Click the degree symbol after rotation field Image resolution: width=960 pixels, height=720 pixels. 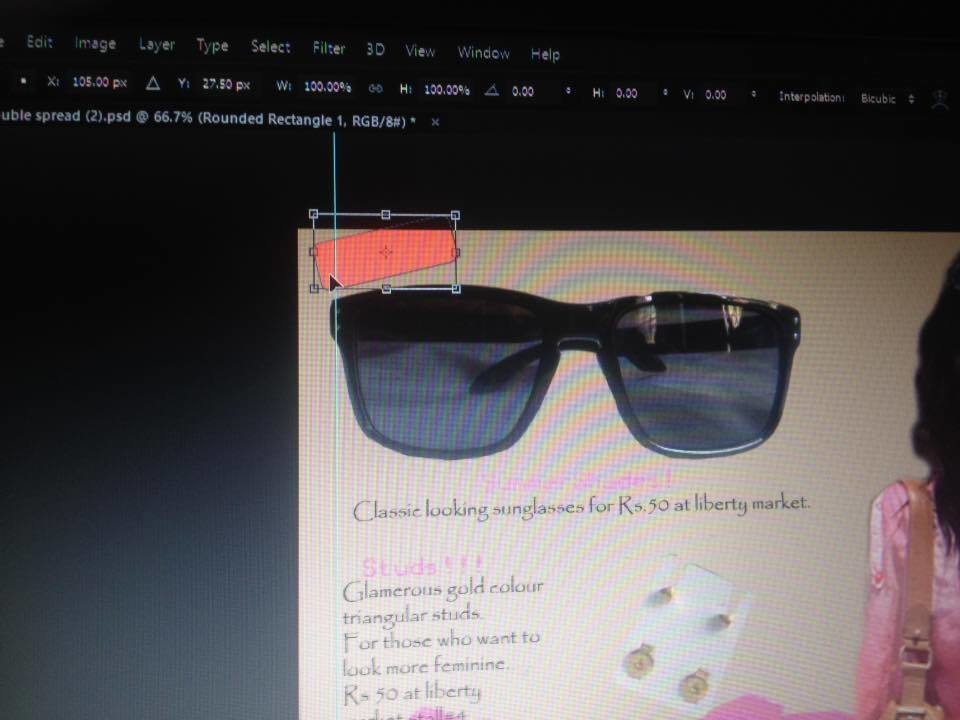click(x=568, y=91)
